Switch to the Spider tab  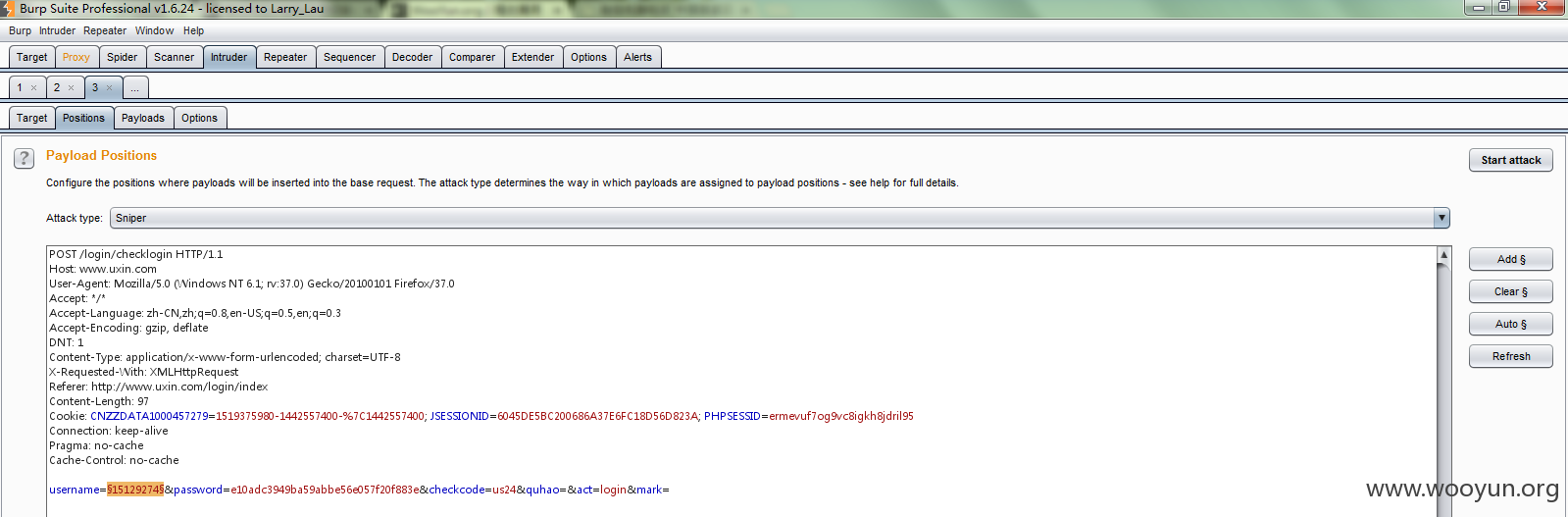(123, 57)
